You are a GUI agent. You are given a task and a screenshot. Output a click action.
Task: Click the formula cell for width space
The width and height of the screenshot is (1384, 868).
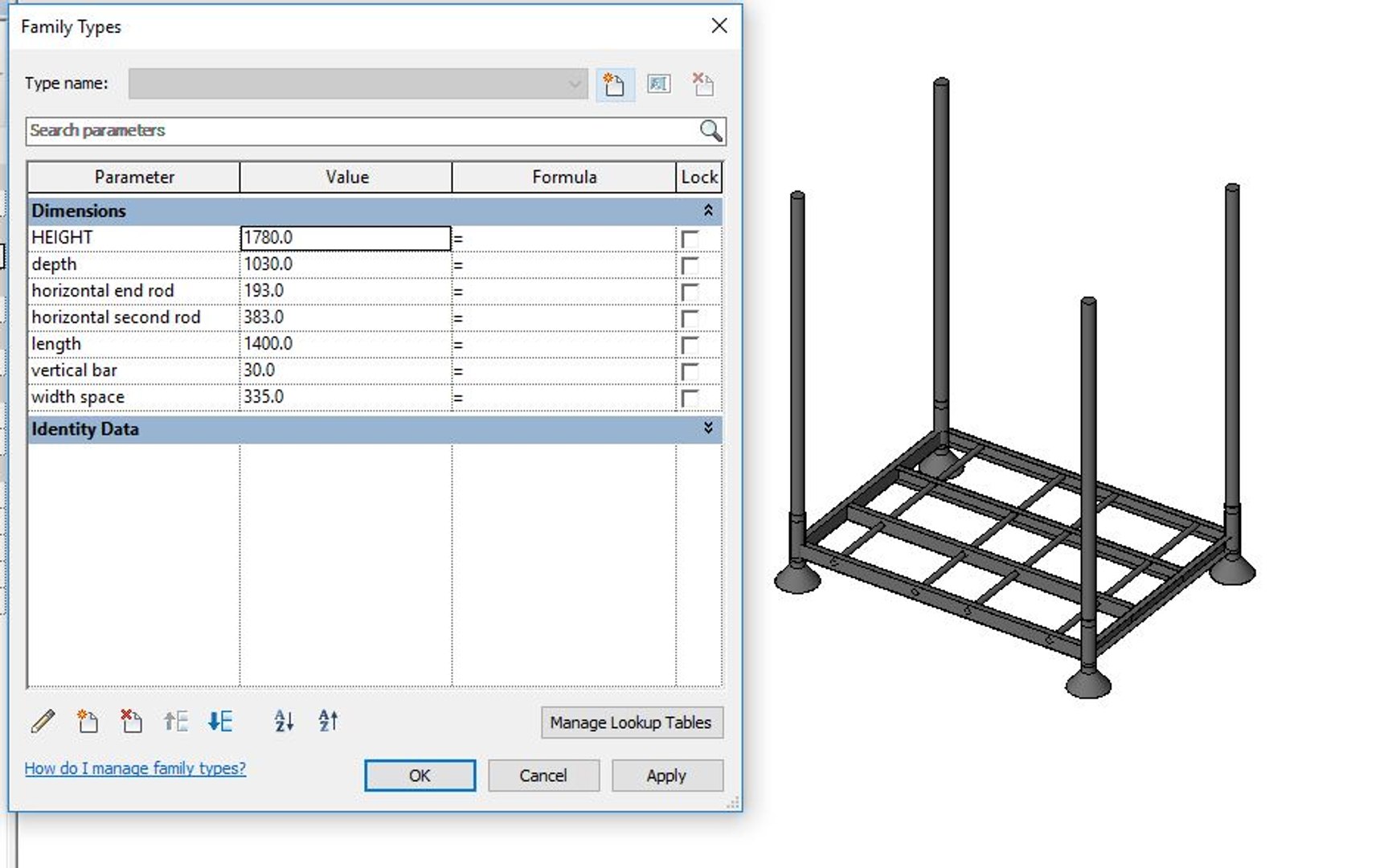coord(564,397)
